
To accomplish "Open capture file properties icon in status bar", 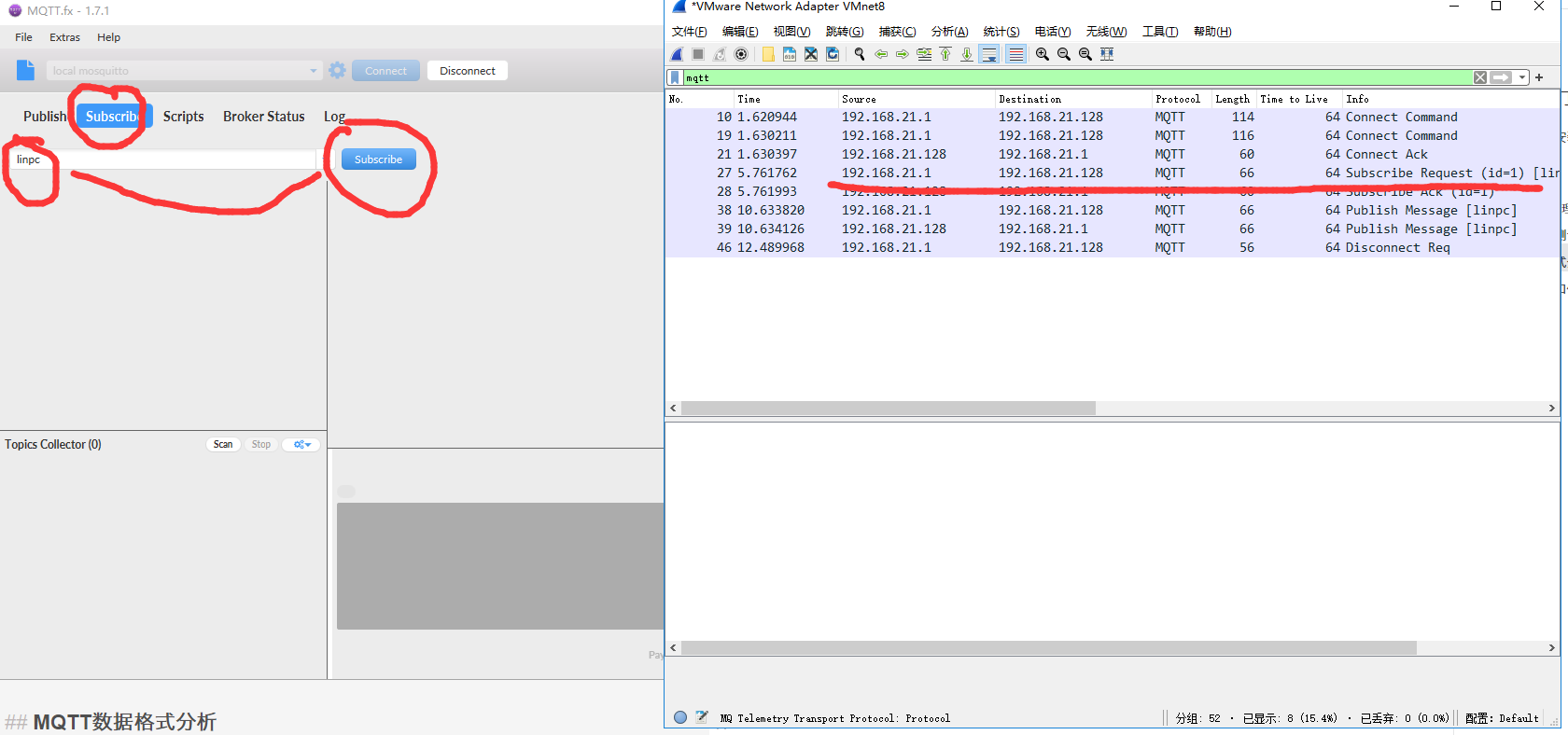I will click(702, 717).
